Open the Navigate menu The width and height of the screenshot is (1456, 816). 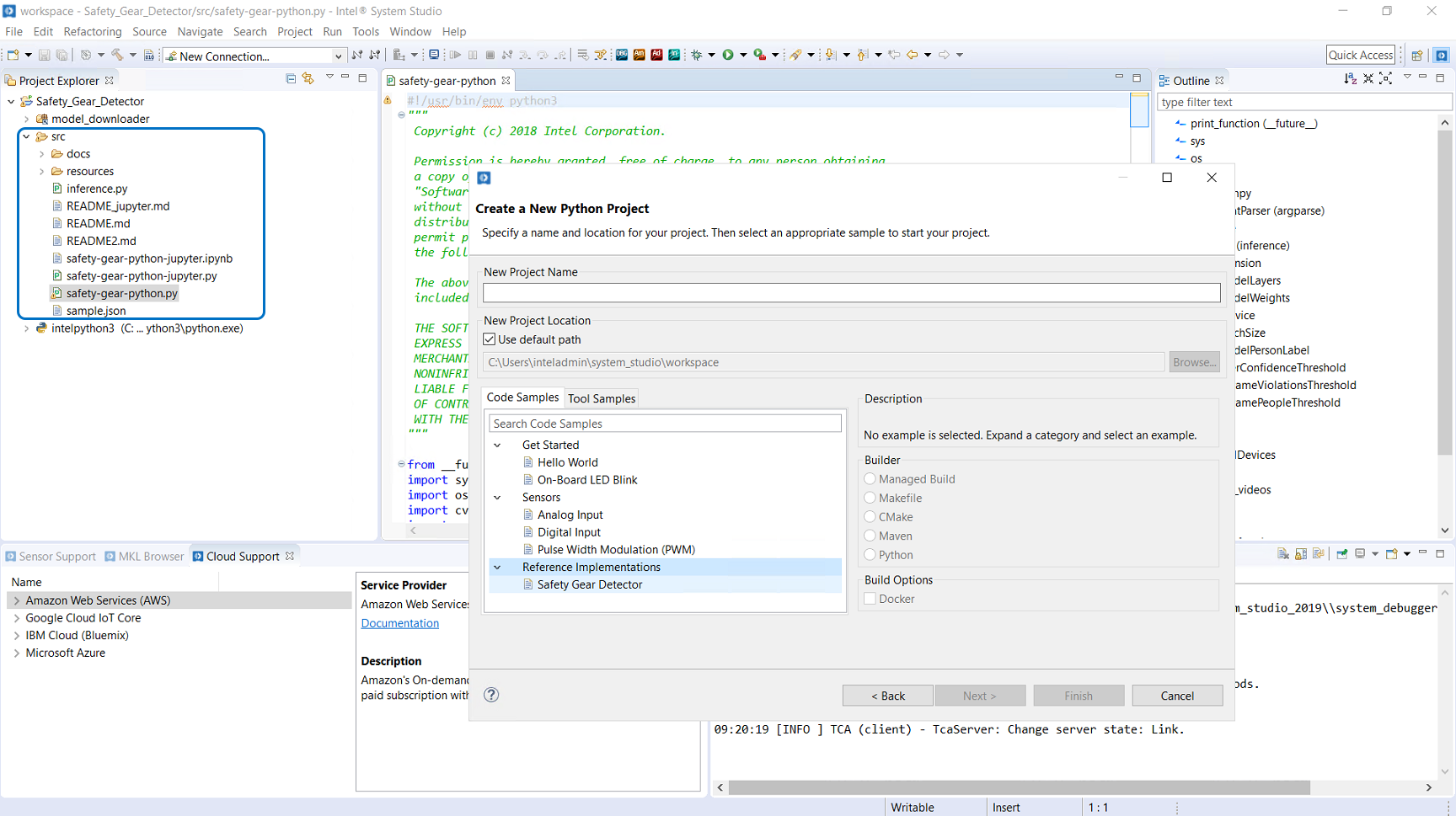point(200,32)
